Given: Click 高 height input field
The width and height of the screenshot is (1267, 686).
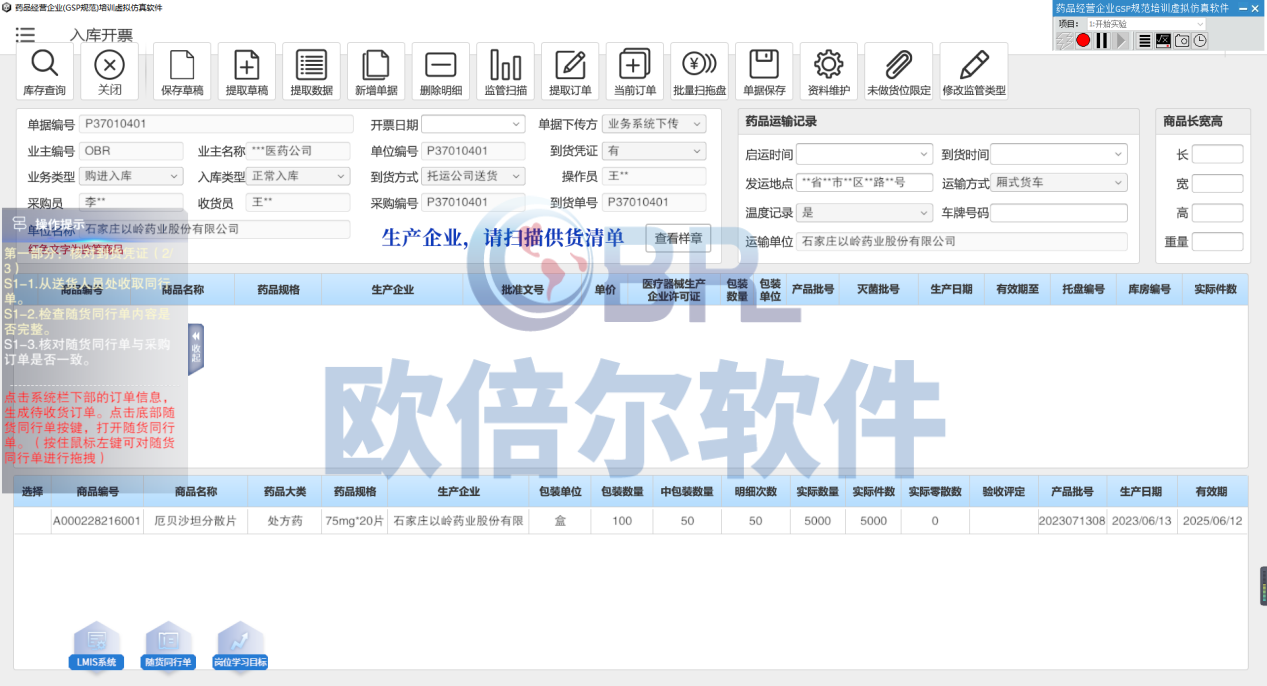Looking at the screenshot, I should (1217, 213).
